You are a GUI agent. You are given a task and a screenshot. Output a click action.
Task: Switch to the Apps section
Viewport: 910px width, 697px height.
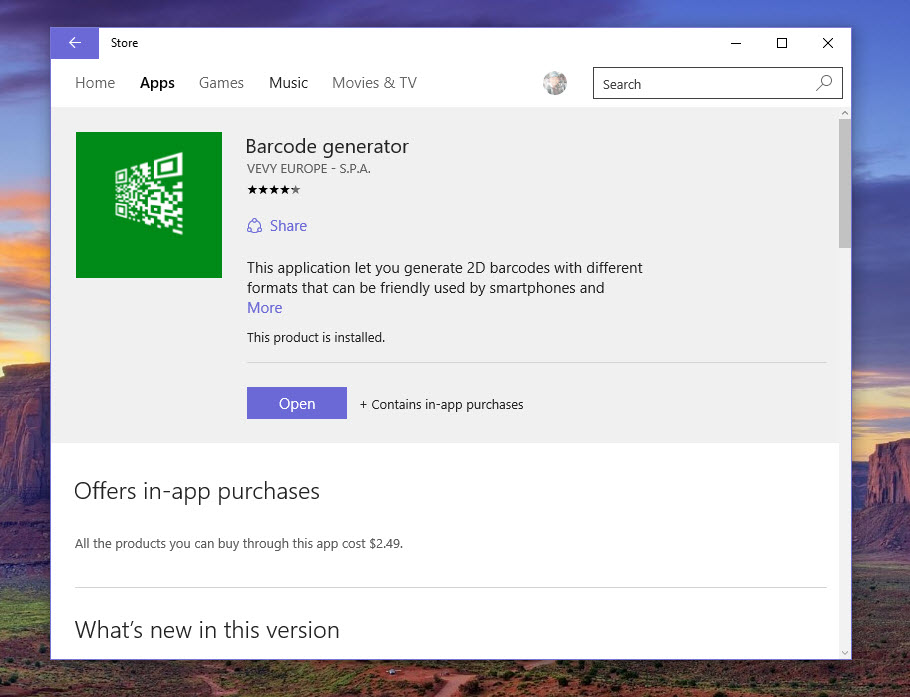coord(157,83)
